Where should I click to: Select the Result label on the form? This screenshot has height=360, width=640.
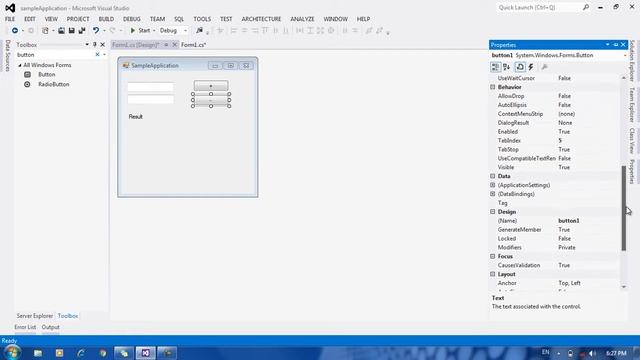[136, 117]
